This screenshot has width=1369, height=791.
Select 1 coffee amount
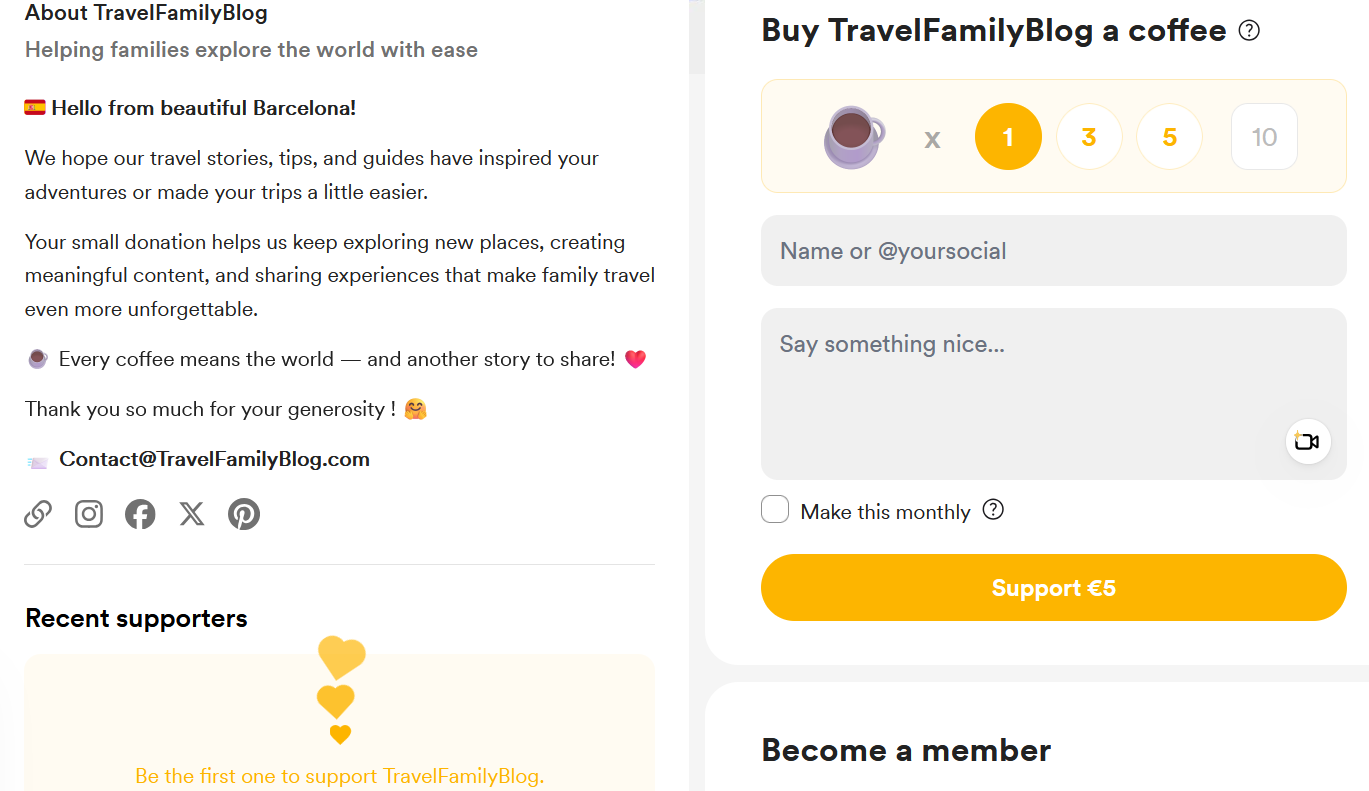point(1008,137)
